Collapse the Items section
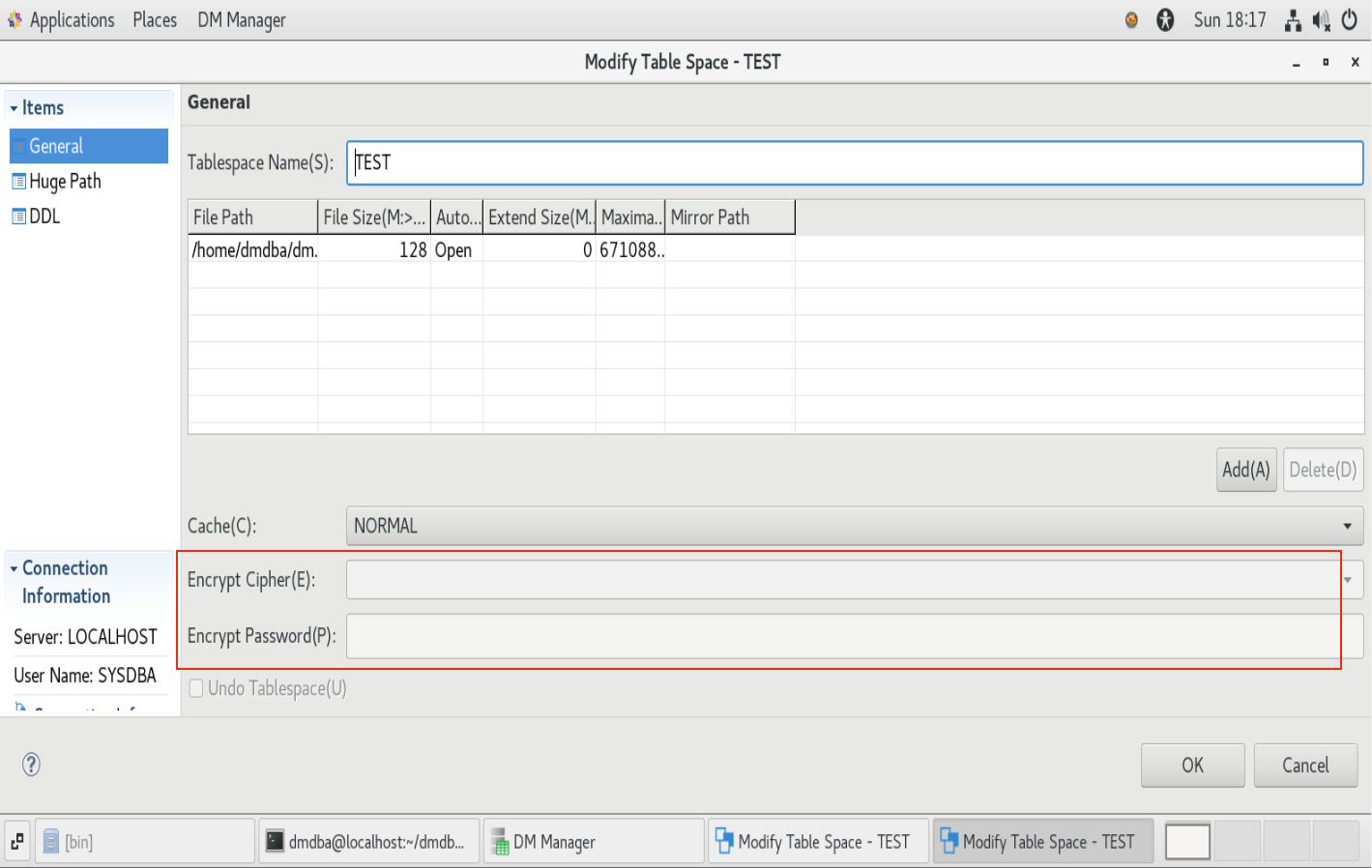 (14, 108)
